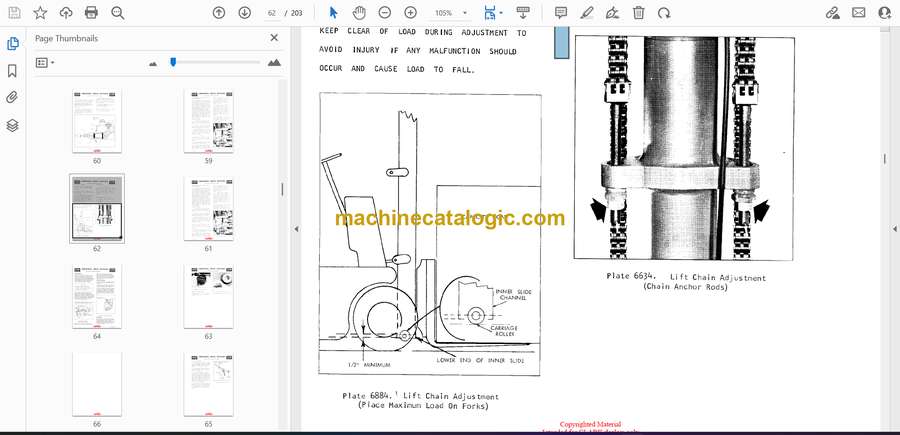Go to the previous page with the up arrow

[x=219, y=13]
